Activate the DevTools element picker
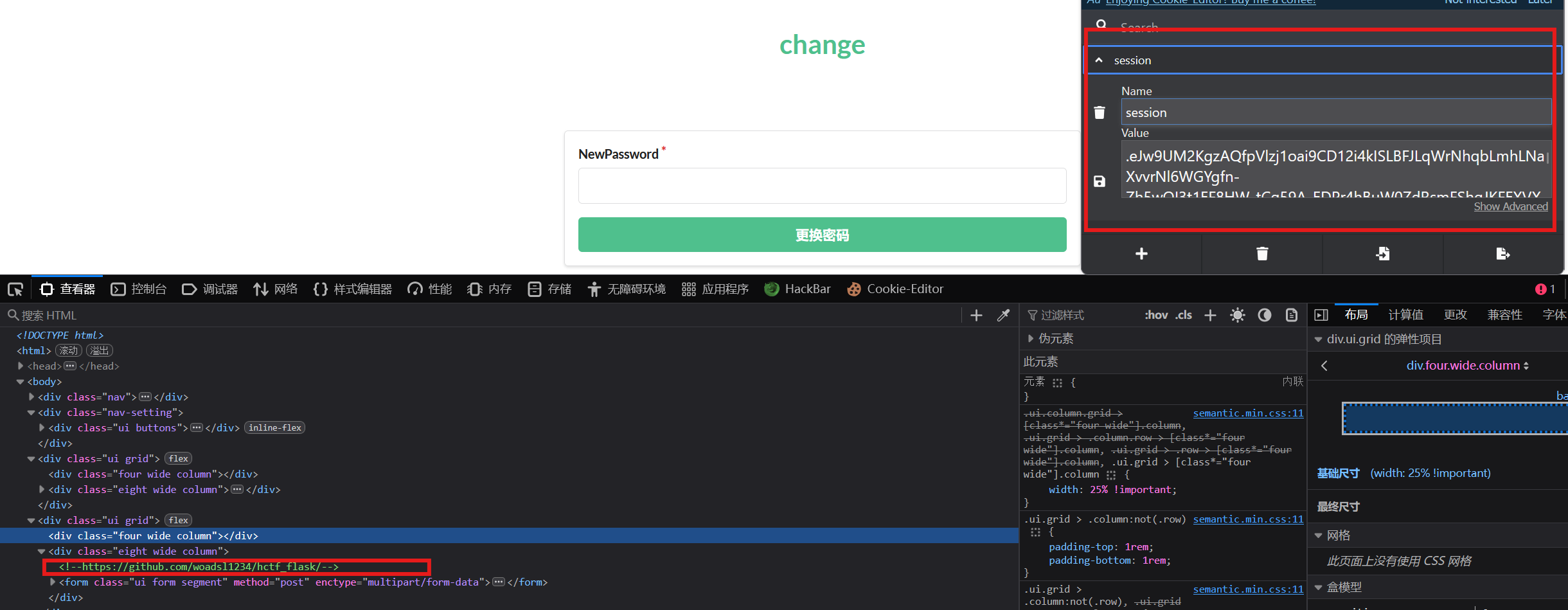The width and height of the screenshot is (1568, 610). (15, 289)
